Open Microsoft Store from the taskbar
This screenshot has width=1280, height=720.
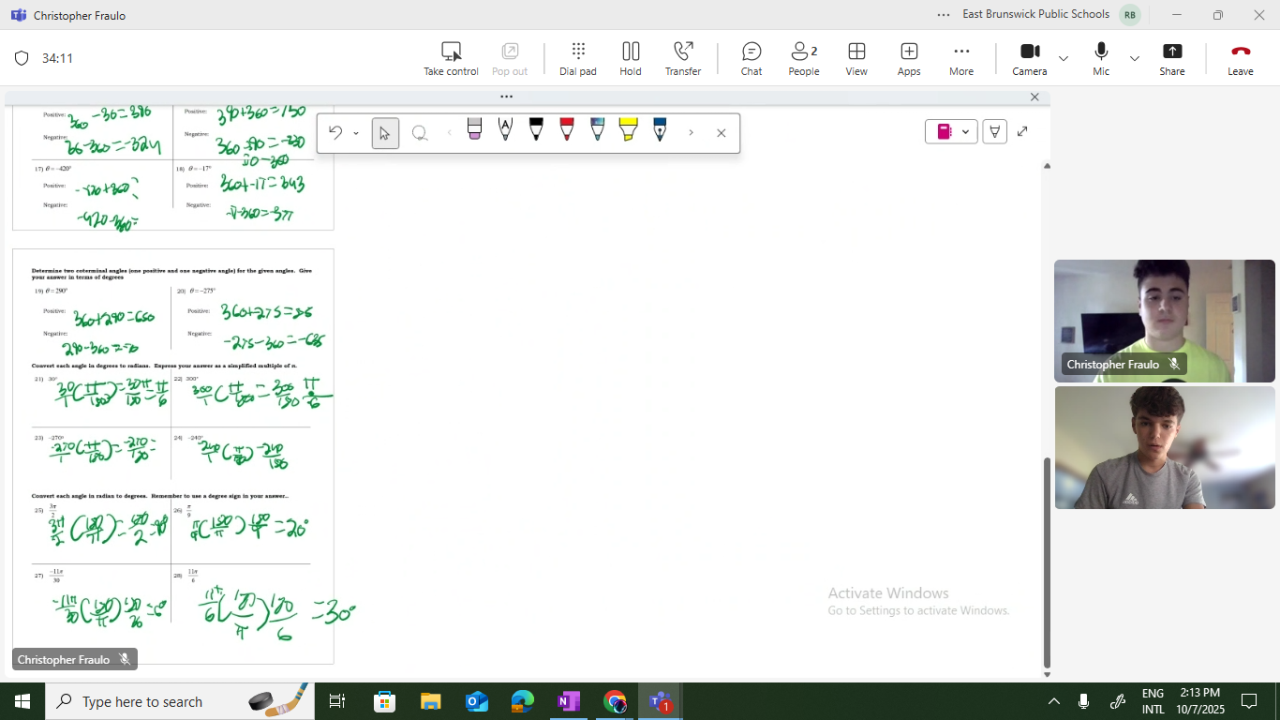tap(385, 701)
